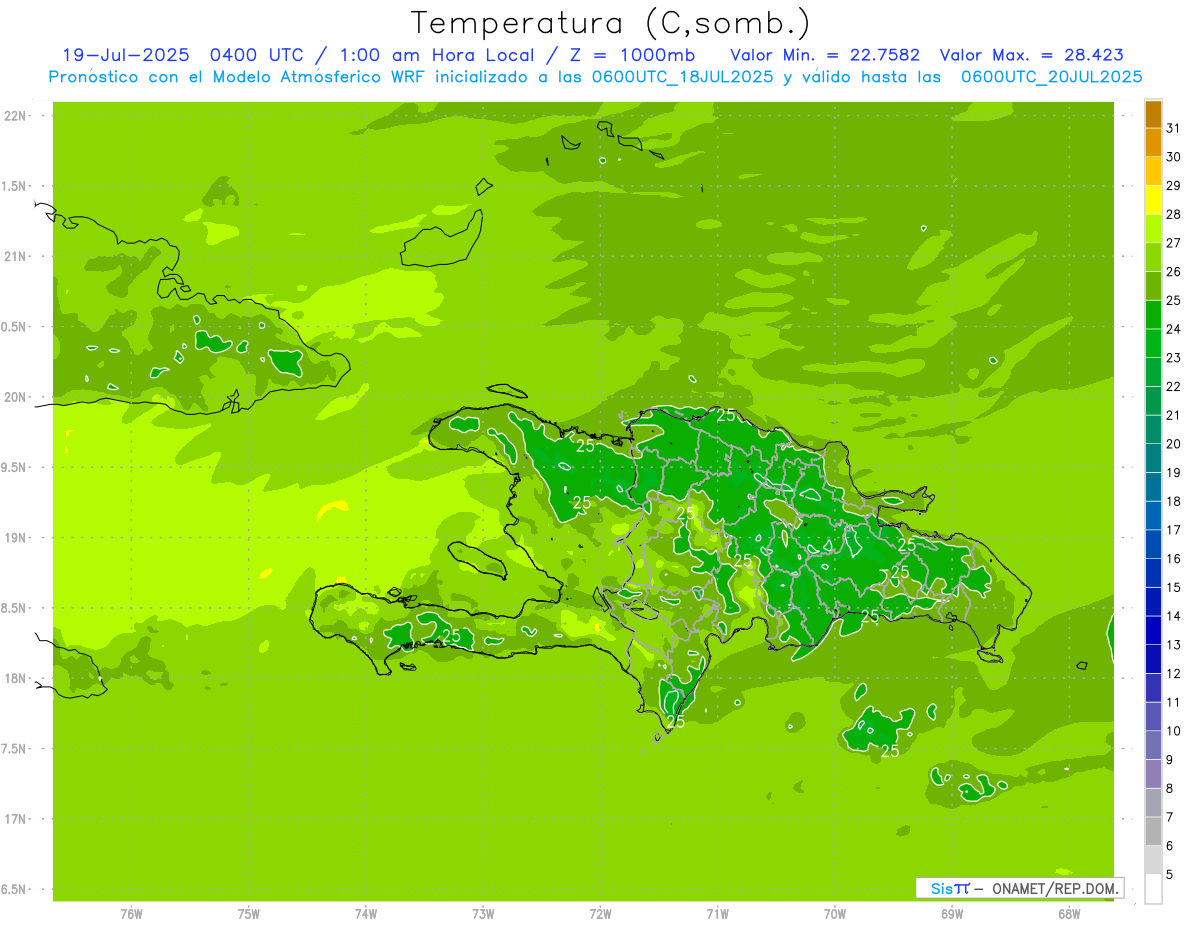
Task: Click the legend value "22"
Action: [1173, 386]
